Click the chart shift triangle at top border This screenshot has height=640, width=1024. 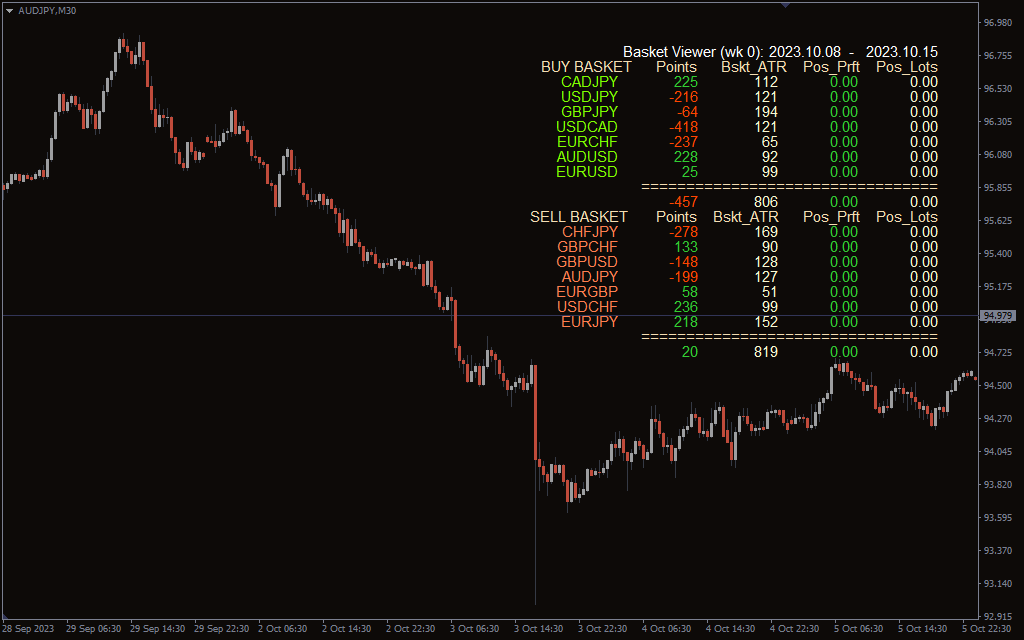(786, 5)
